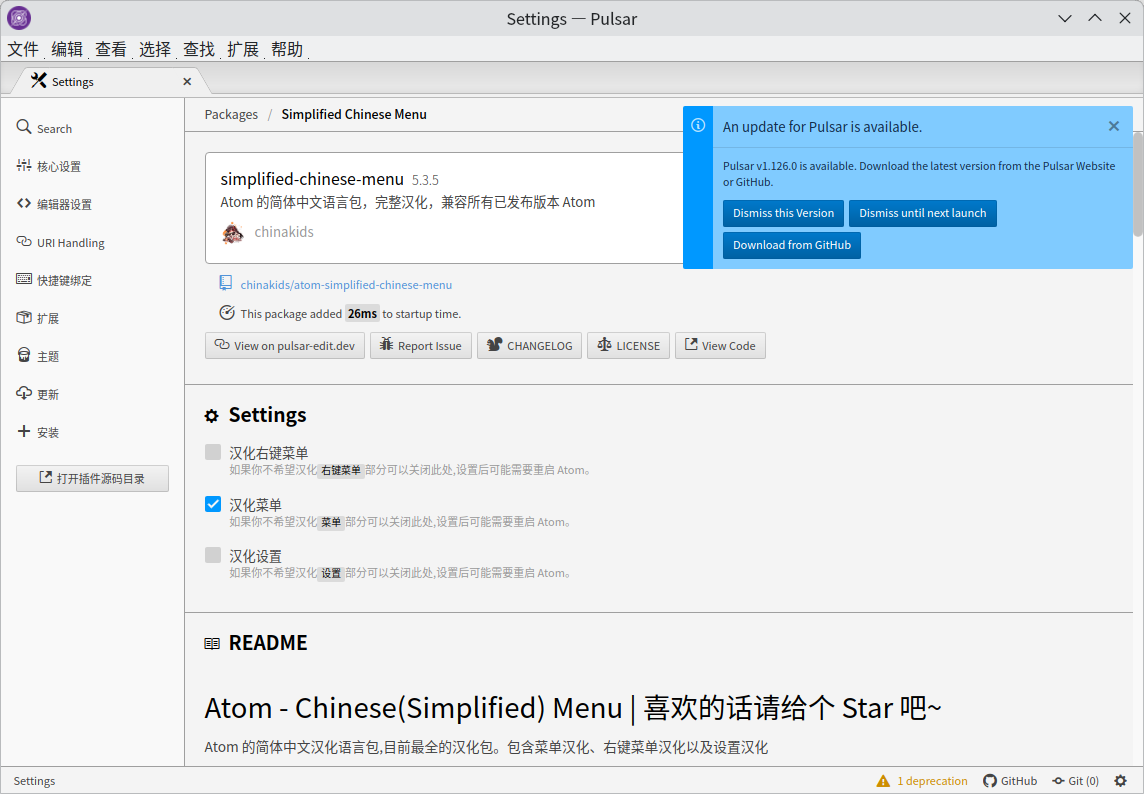Click the README book icon
Viewport: 1144px width, 794px height.
point(212,644)
